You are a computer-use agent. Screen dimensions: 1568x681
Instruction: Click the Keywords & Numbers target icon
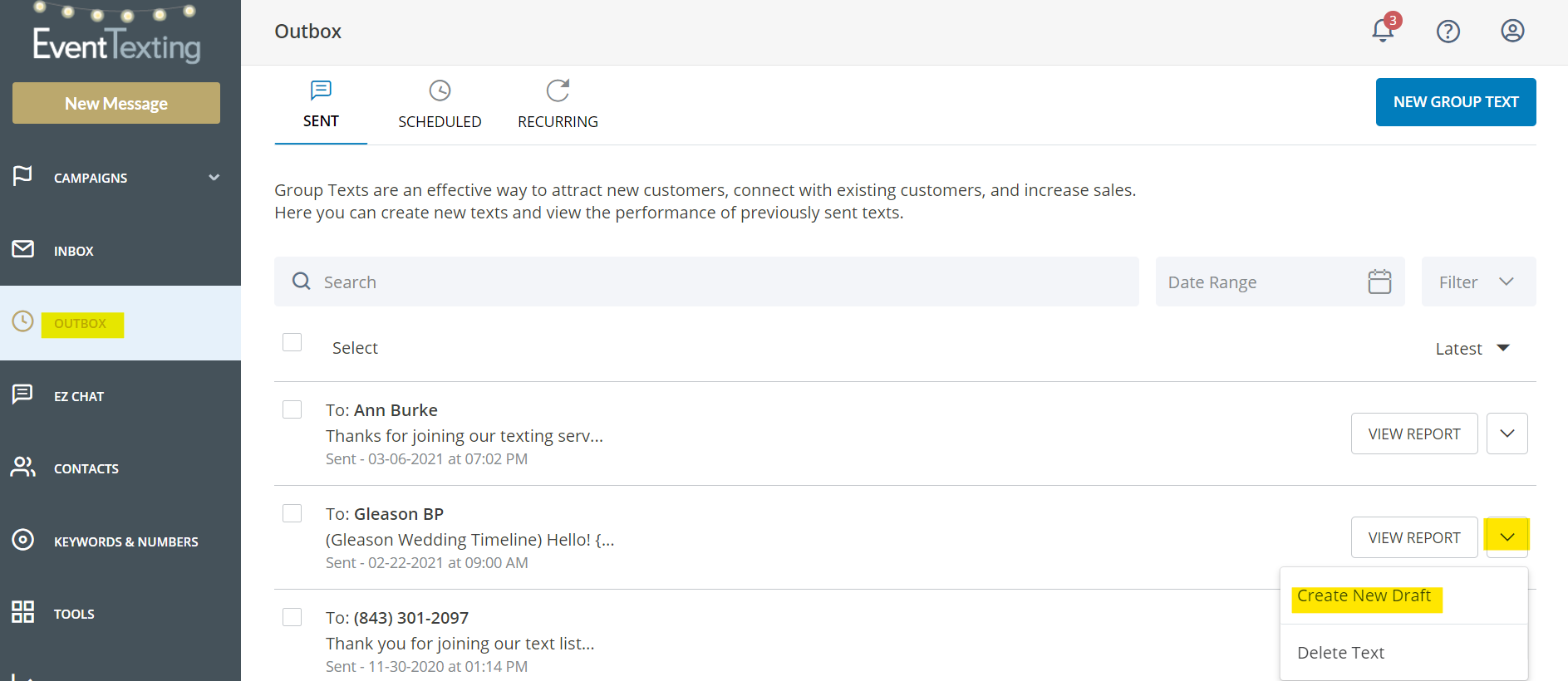22,540
